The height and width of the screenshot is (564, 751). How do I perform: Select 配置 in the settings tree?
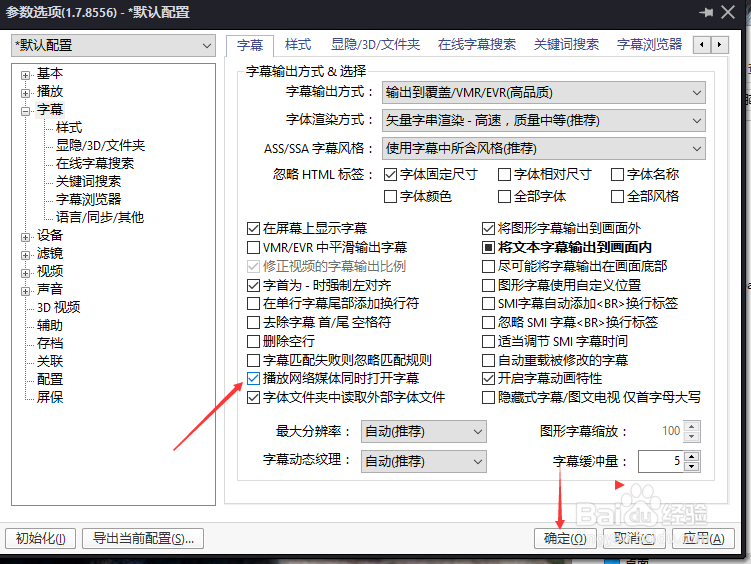coord(50,379)
